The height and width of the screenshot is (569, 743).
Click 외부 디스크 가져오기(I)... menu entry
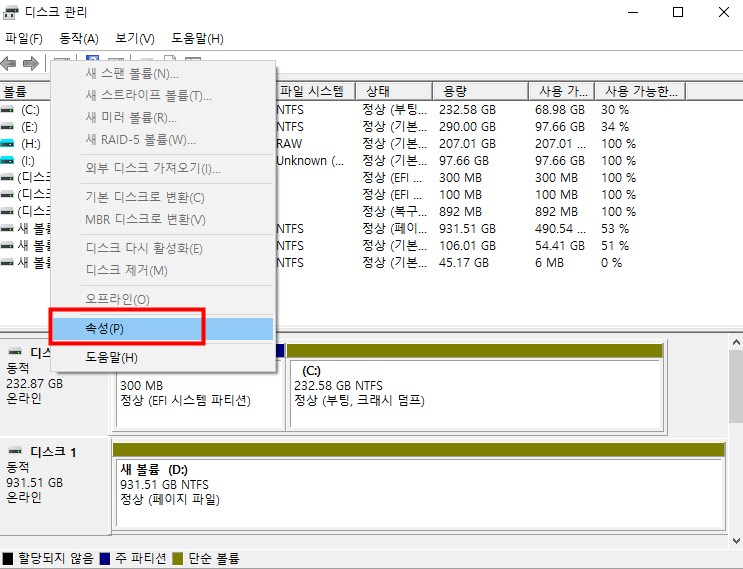(x=163, y=168)
